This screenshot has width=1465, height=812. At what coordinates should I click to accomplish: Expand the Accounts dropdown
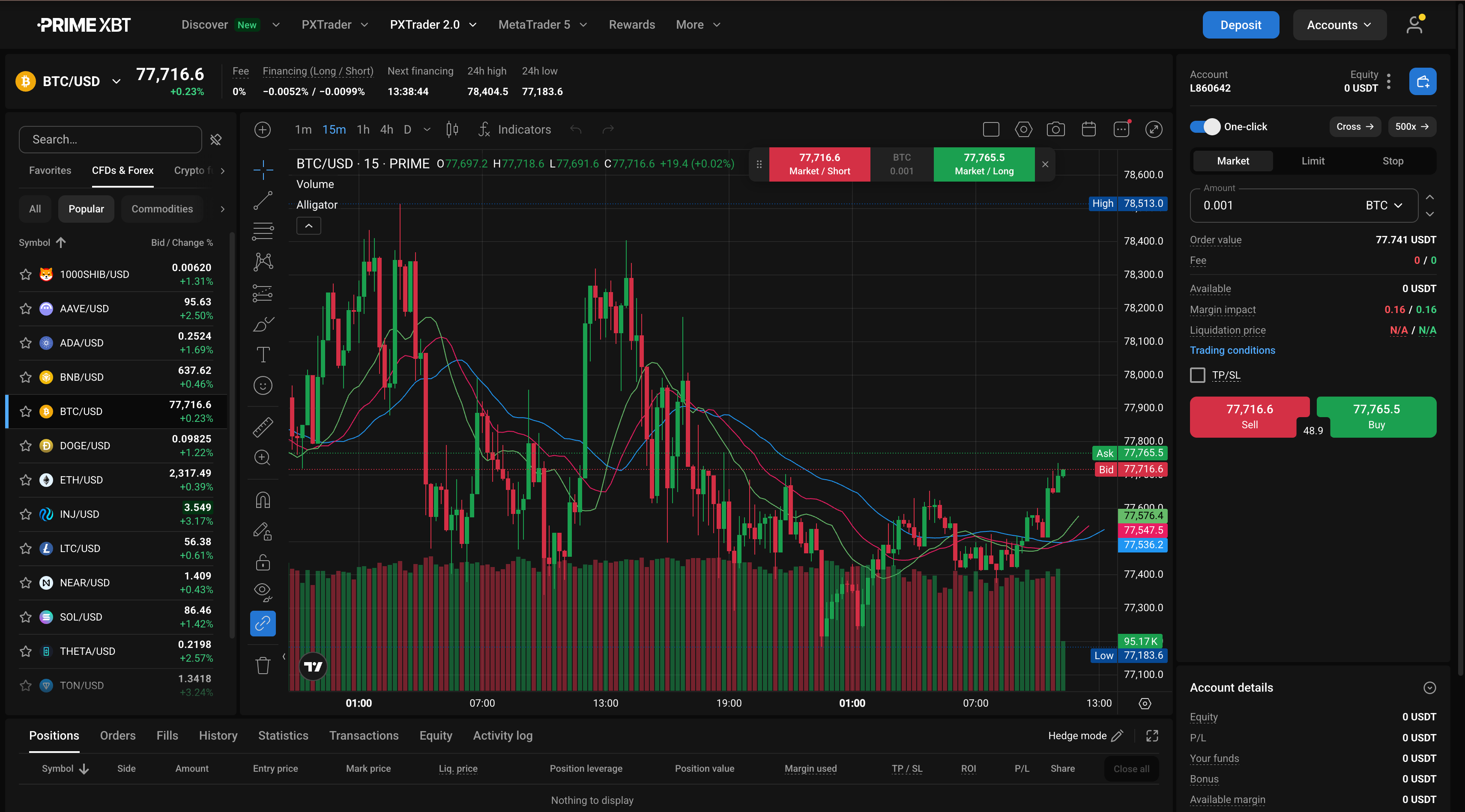tap(1339, 24)
